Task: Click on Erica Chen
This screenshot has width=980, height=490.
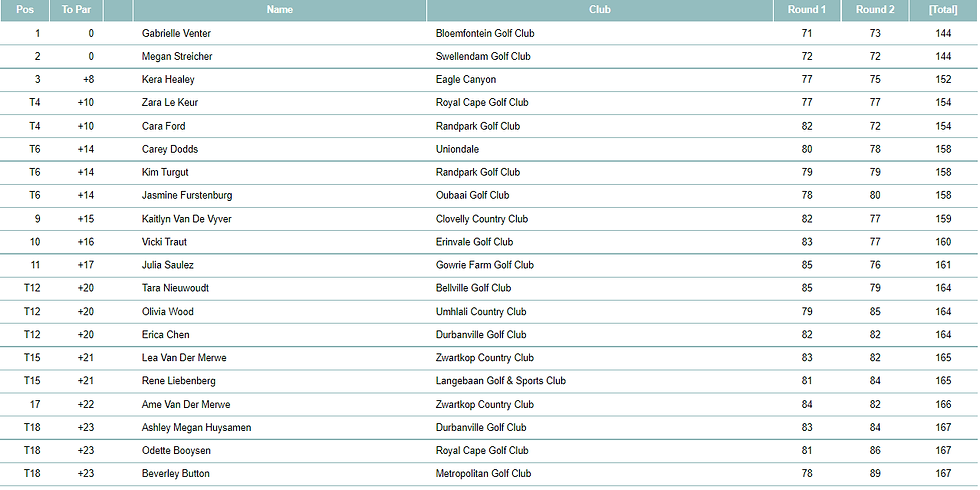Action: coord(166,335)
